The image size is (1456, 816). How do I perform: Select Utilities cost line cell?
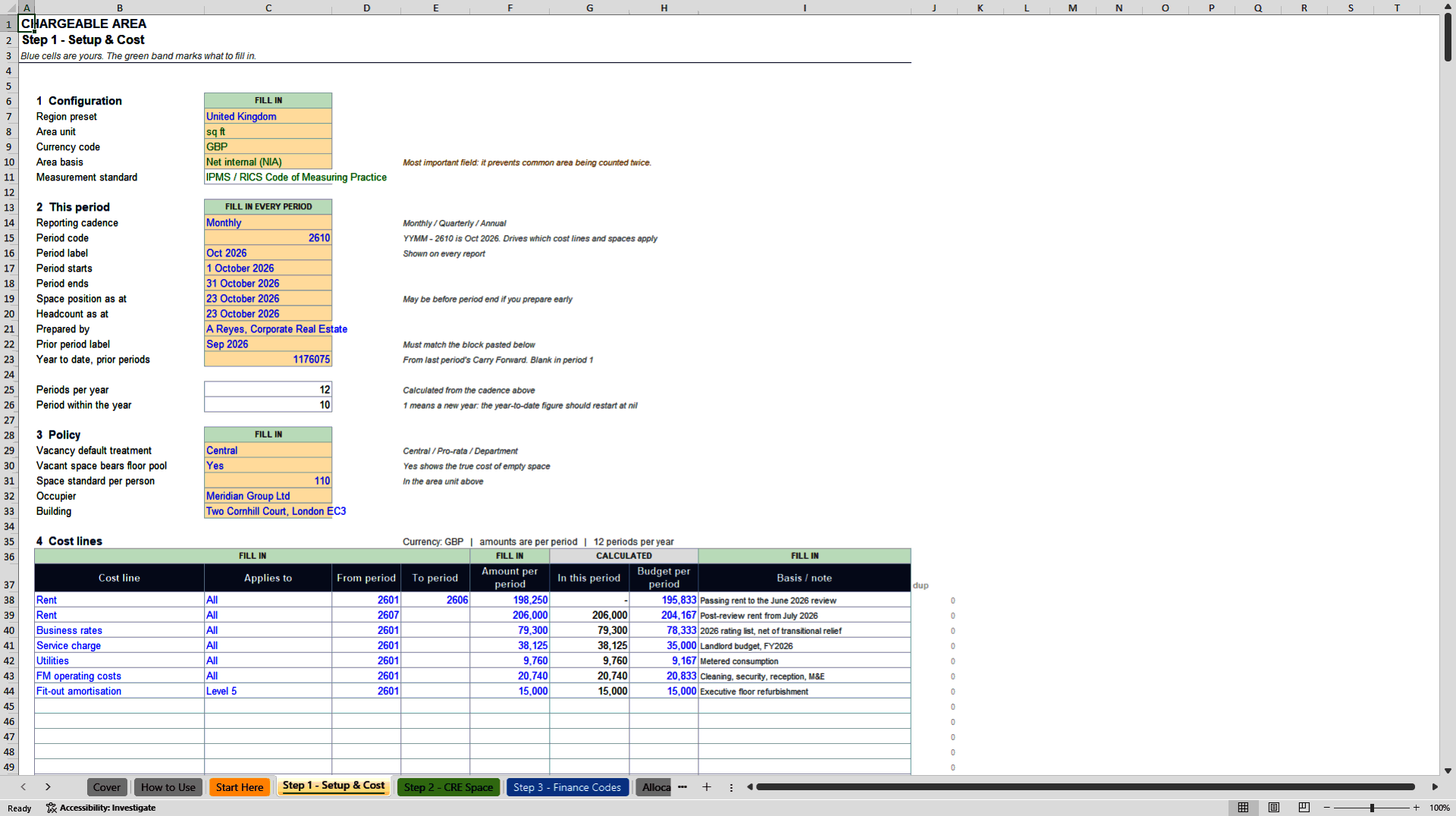[119, 660]
